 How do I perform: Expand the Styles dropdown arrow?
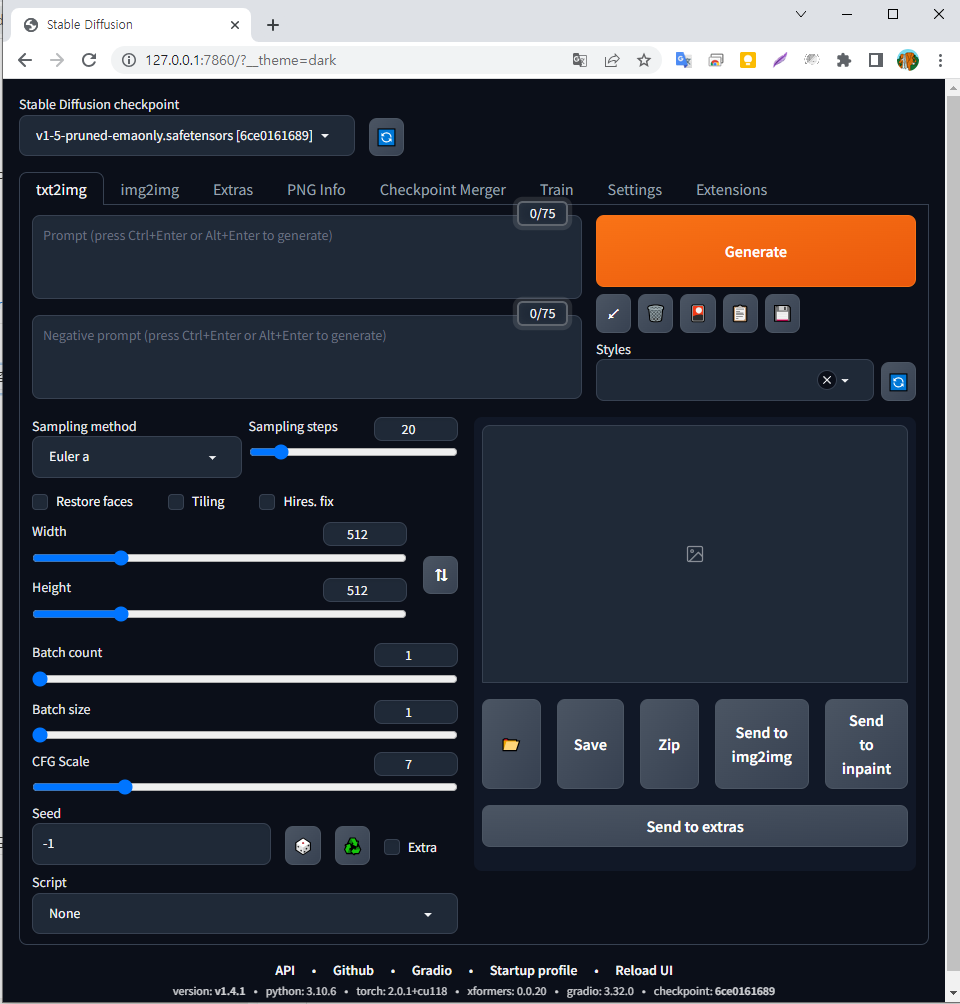845,380
